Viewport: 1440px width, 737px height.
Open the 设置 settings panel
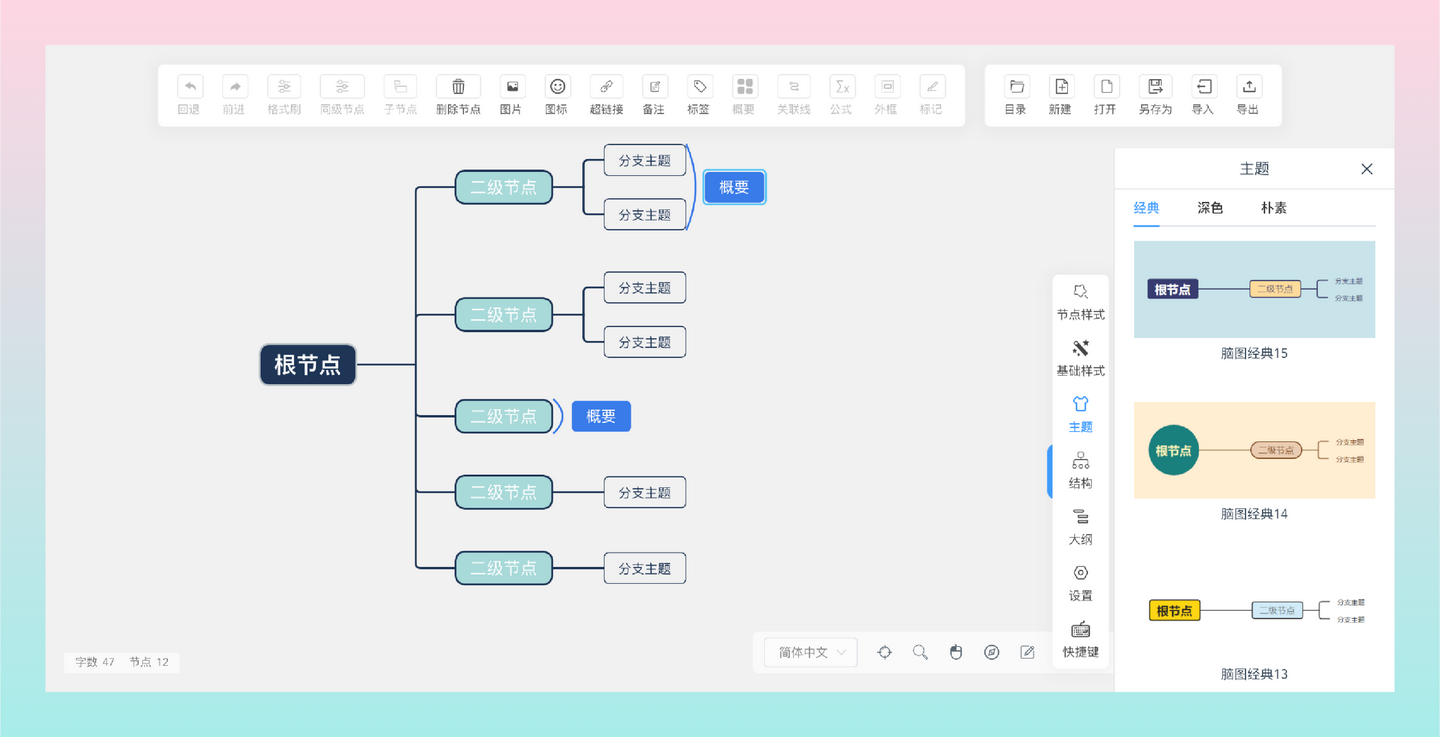[x=1080, y=583]
